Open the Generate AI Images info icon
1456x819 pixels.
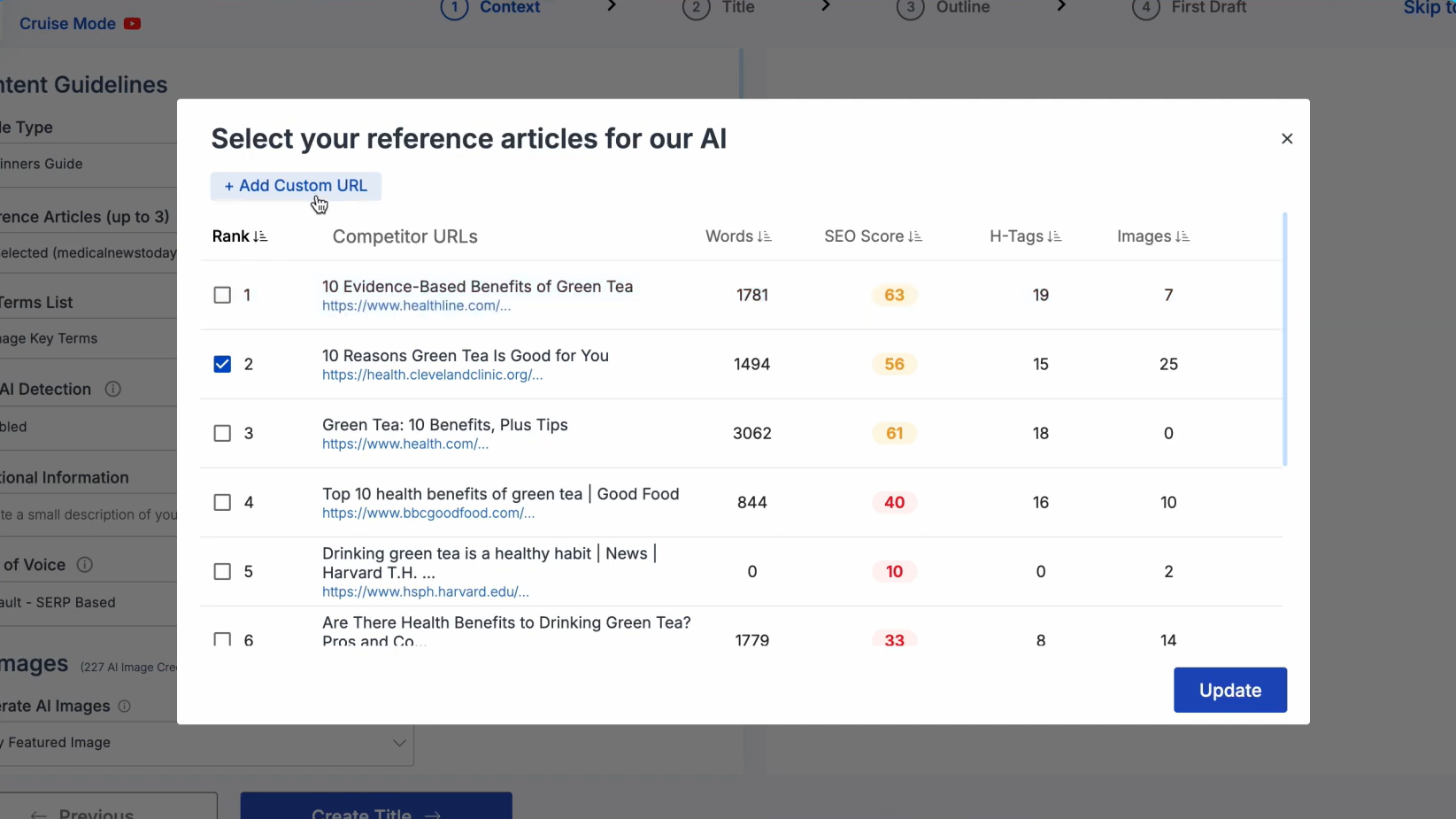125,707
